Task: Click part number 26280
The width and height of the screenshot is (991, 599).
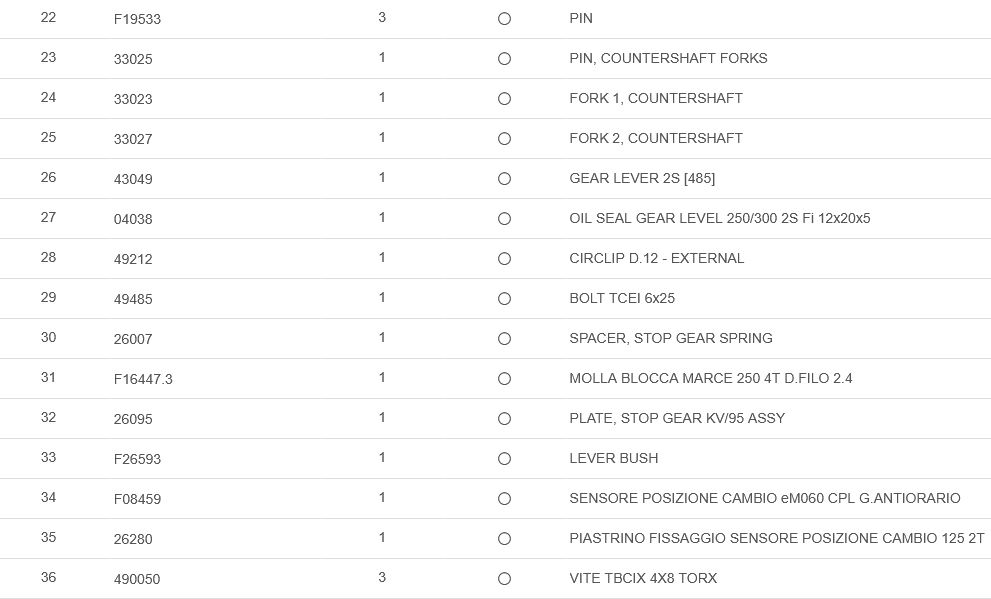Action: click(x=133, y=539)
